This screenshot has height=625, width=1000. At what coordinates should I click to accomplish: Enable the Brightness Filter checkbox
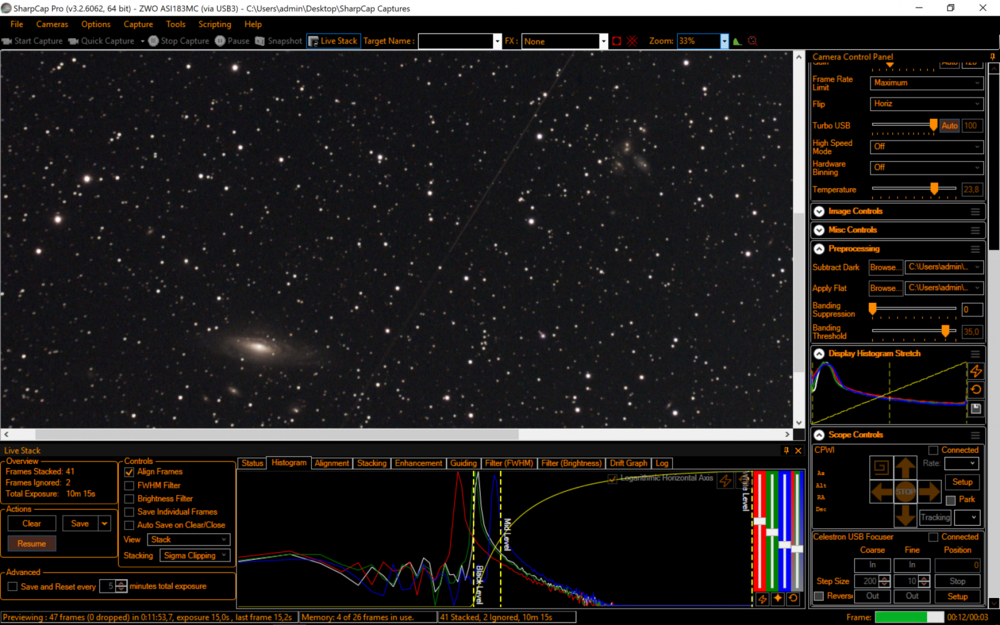pos(129,499)
